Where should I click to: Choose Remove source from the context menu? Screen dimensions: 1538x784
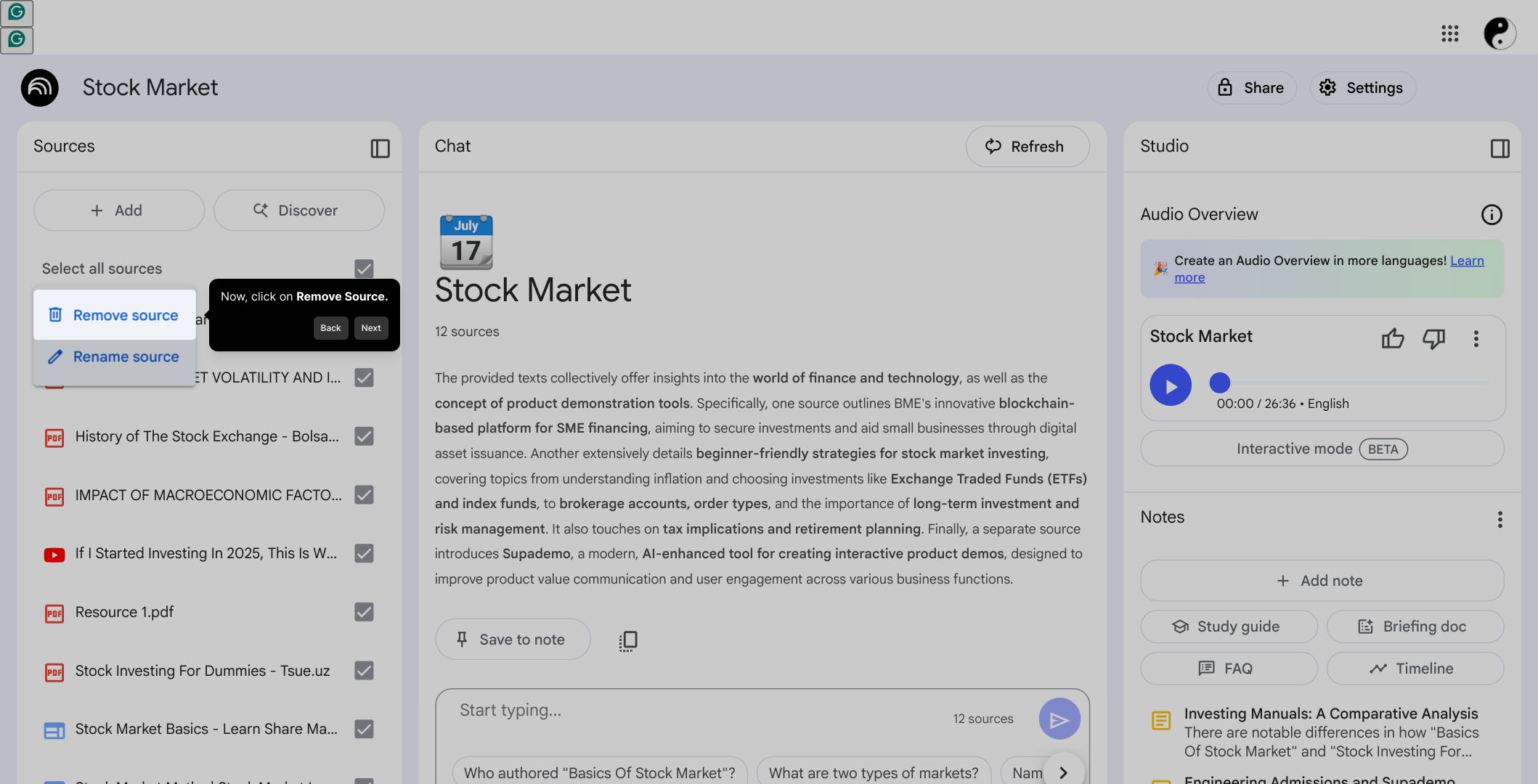click(115, 315)
